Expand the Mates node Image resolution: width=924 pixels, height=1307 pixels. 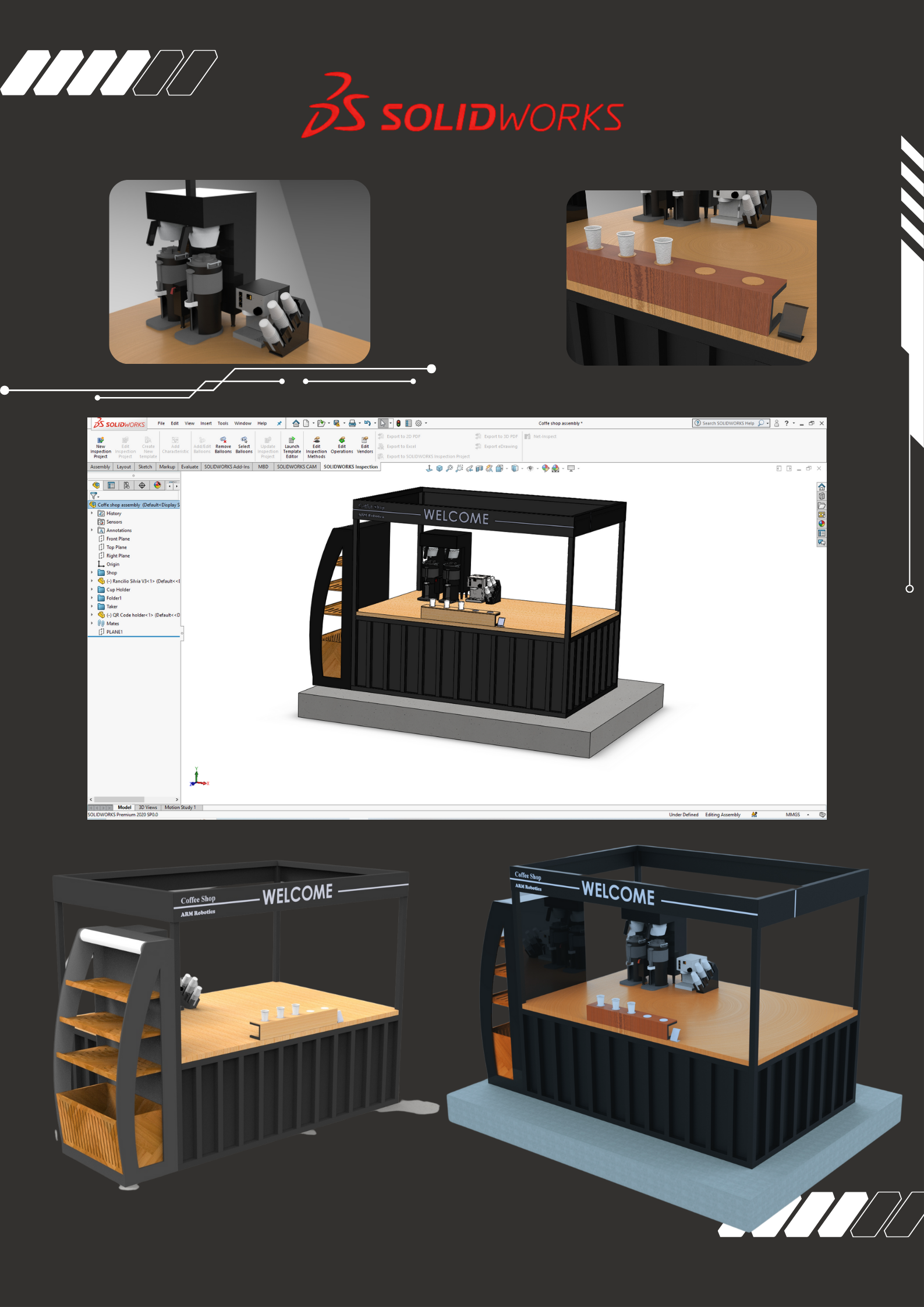click(92, 624)
